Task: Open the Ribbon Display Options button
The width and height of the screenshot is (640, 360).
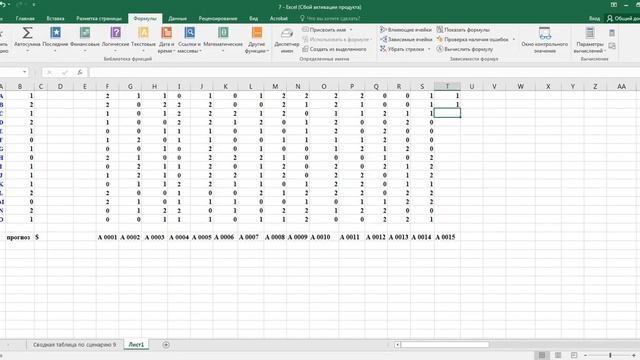Action: (x=613, y=5)
